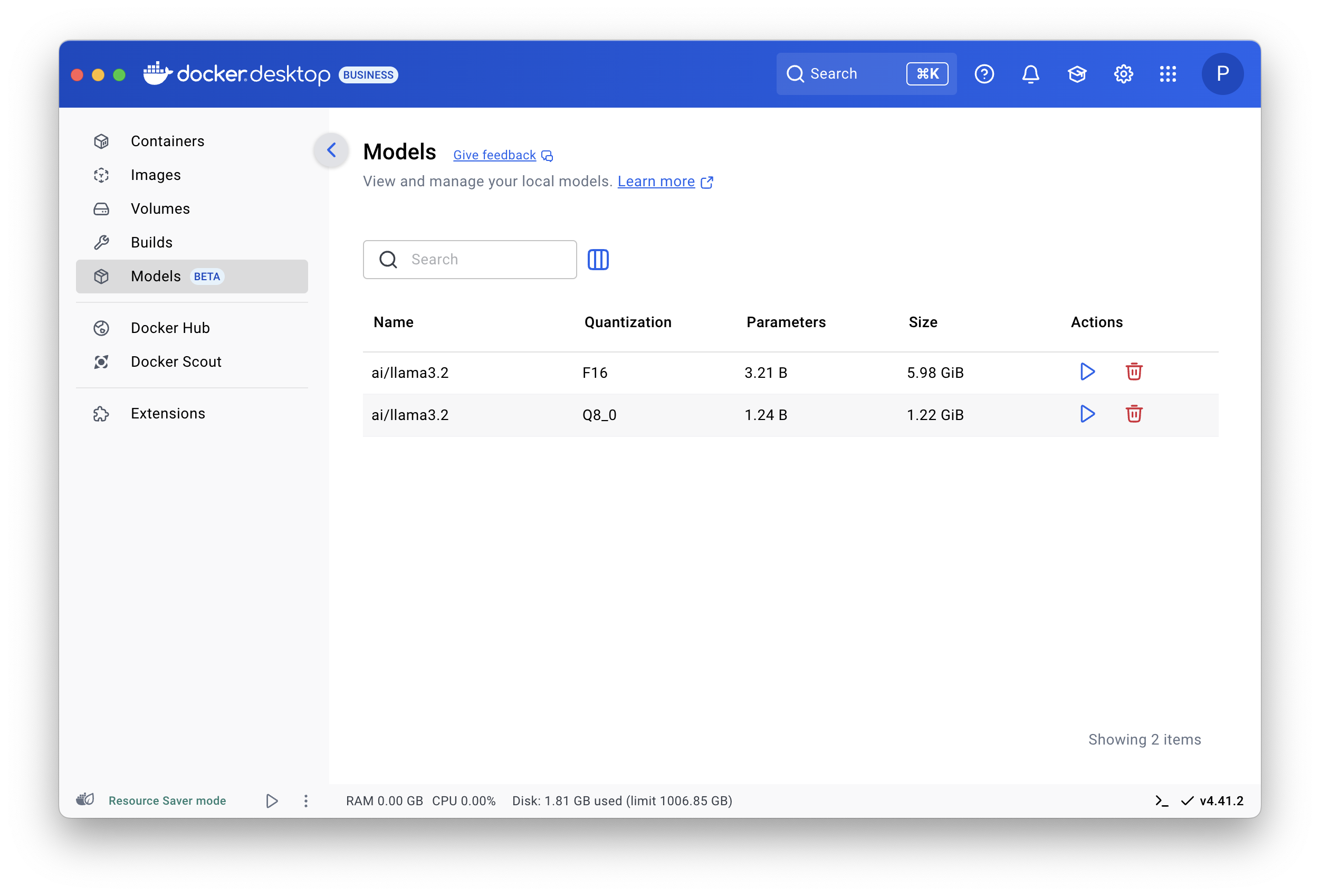Click the 3.21 B parameters cell
Image resolution: width=1320 pixels, height=896 pixels.
pos(766,373)
